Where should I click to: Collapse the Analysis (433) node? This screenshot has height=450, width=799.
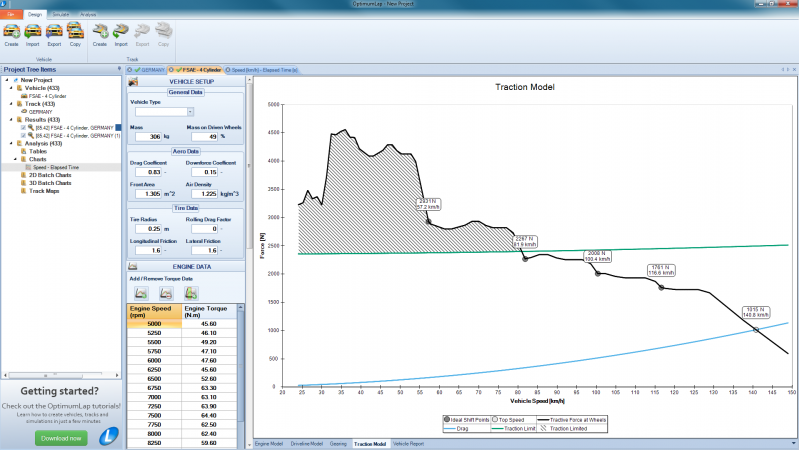(x=11, y=143)
